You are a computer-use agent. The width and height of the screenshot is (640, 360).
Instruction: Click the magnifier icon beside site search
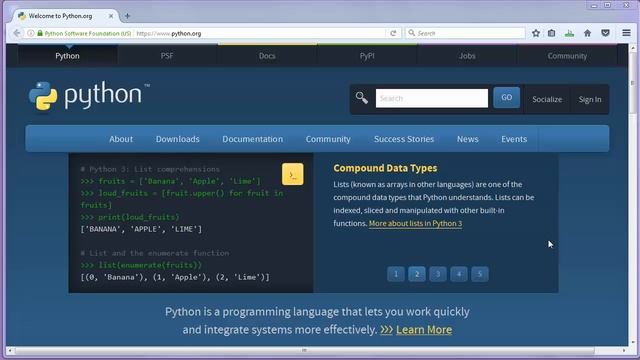coord(362,98)
